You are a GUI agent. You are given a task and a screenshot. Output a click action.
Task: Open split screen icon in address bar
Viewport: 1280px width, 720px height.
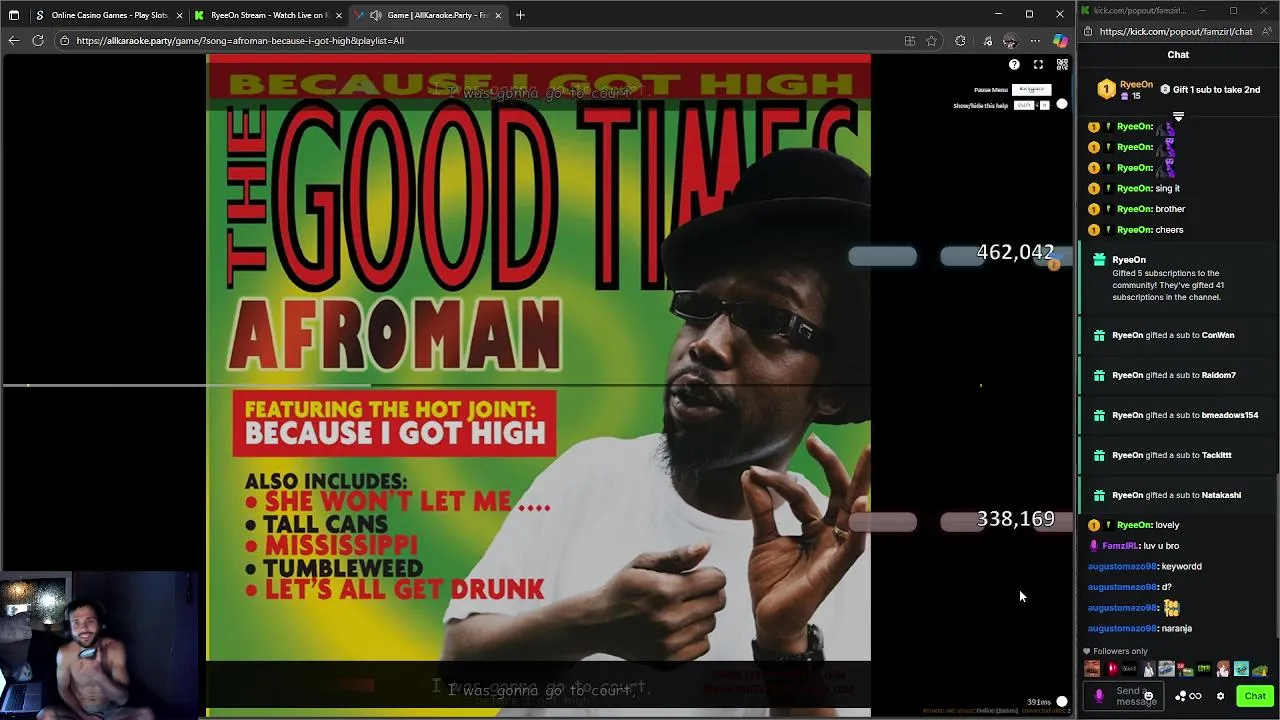pos(909,41)
